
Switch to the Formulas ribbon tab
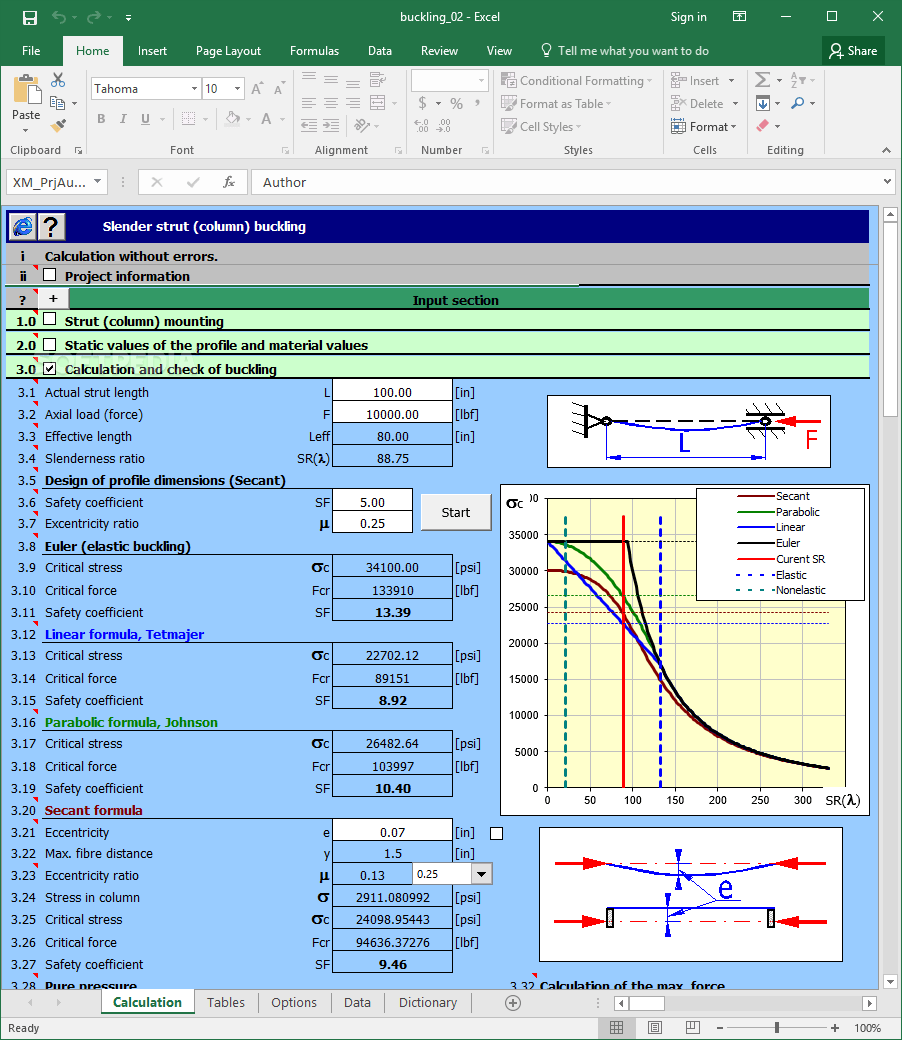pyautogui.click(x=314, y=51)
